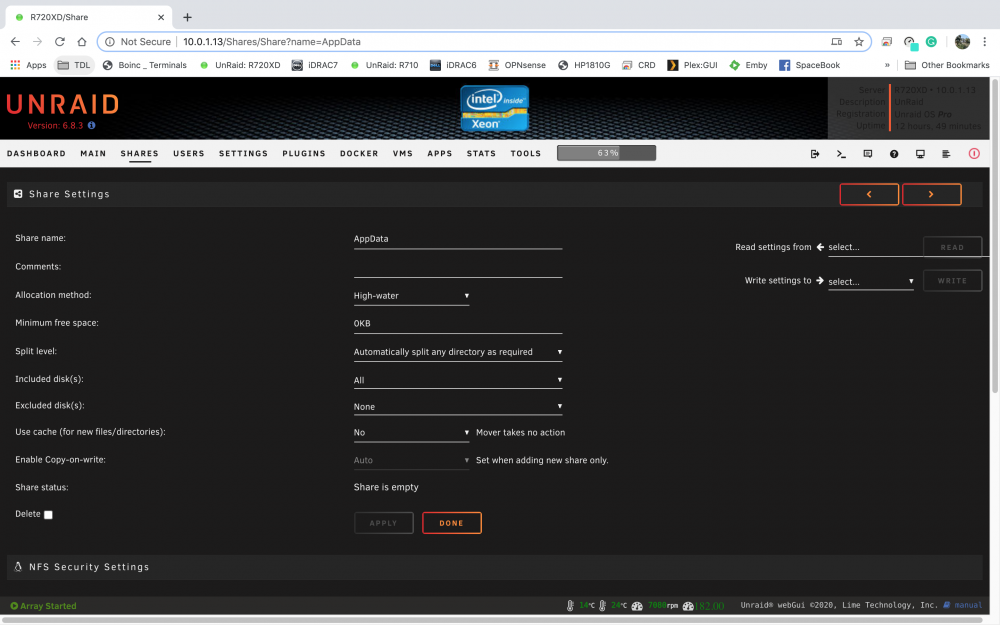1000x625 pixels.
Task: Click the logout icon in Unraid toolbar
Action: [814, 154]
